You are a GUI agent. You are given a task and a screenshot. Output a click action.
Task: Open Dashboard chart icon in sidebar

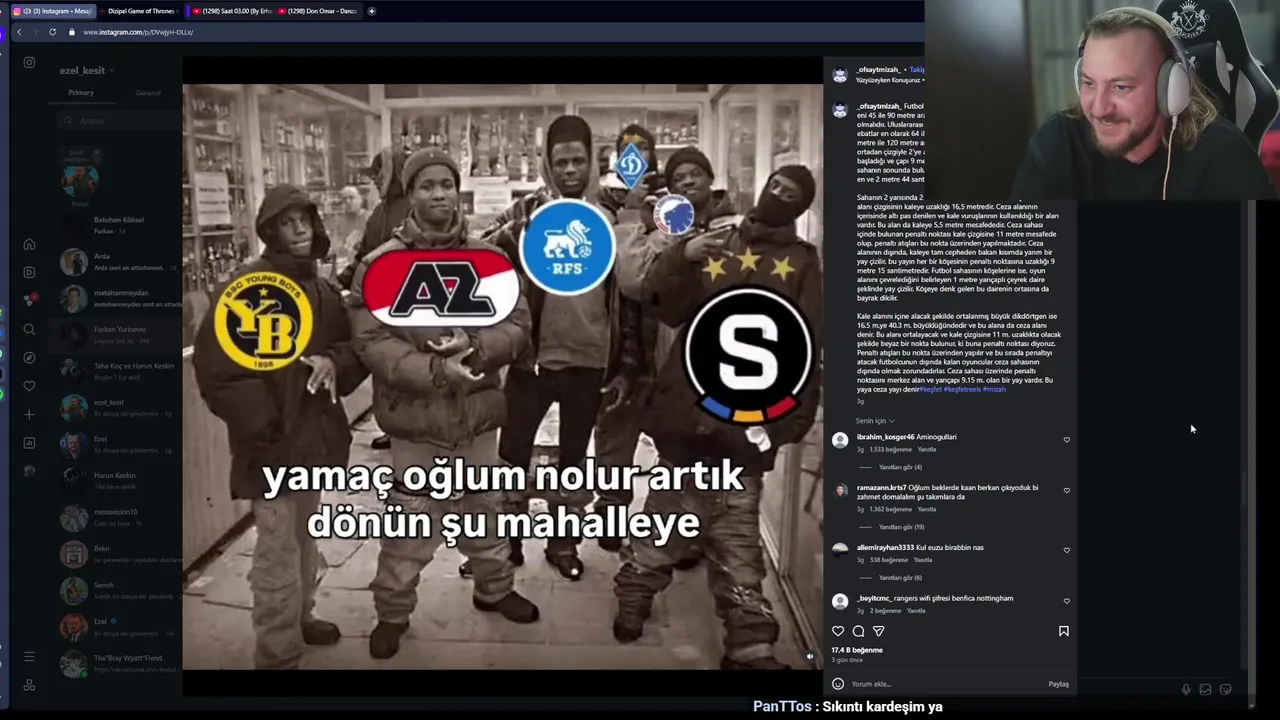29,443
